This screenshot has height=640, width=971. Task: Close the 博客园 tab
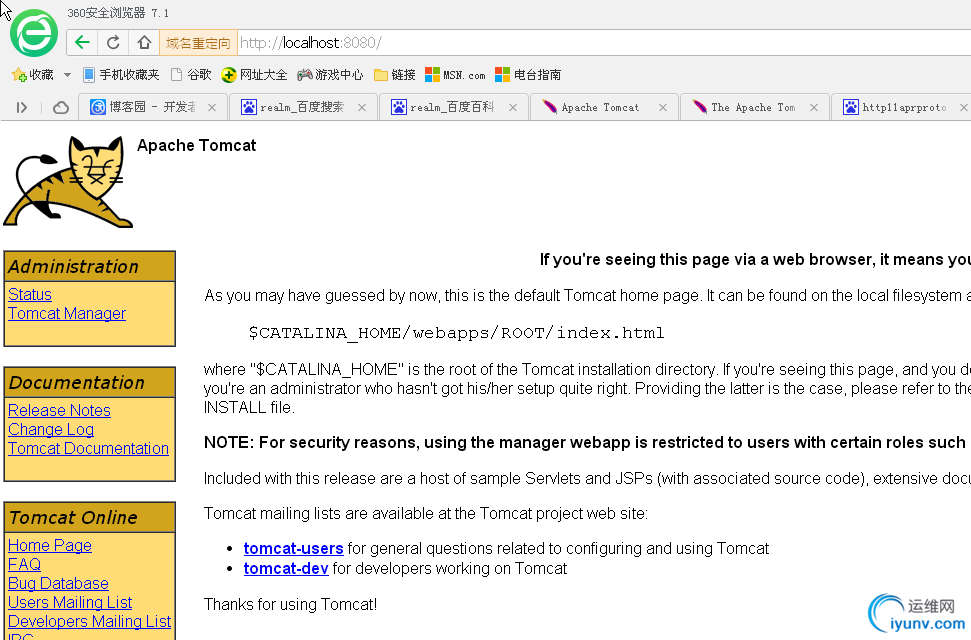pyautogui.click(x=212, y=108)
